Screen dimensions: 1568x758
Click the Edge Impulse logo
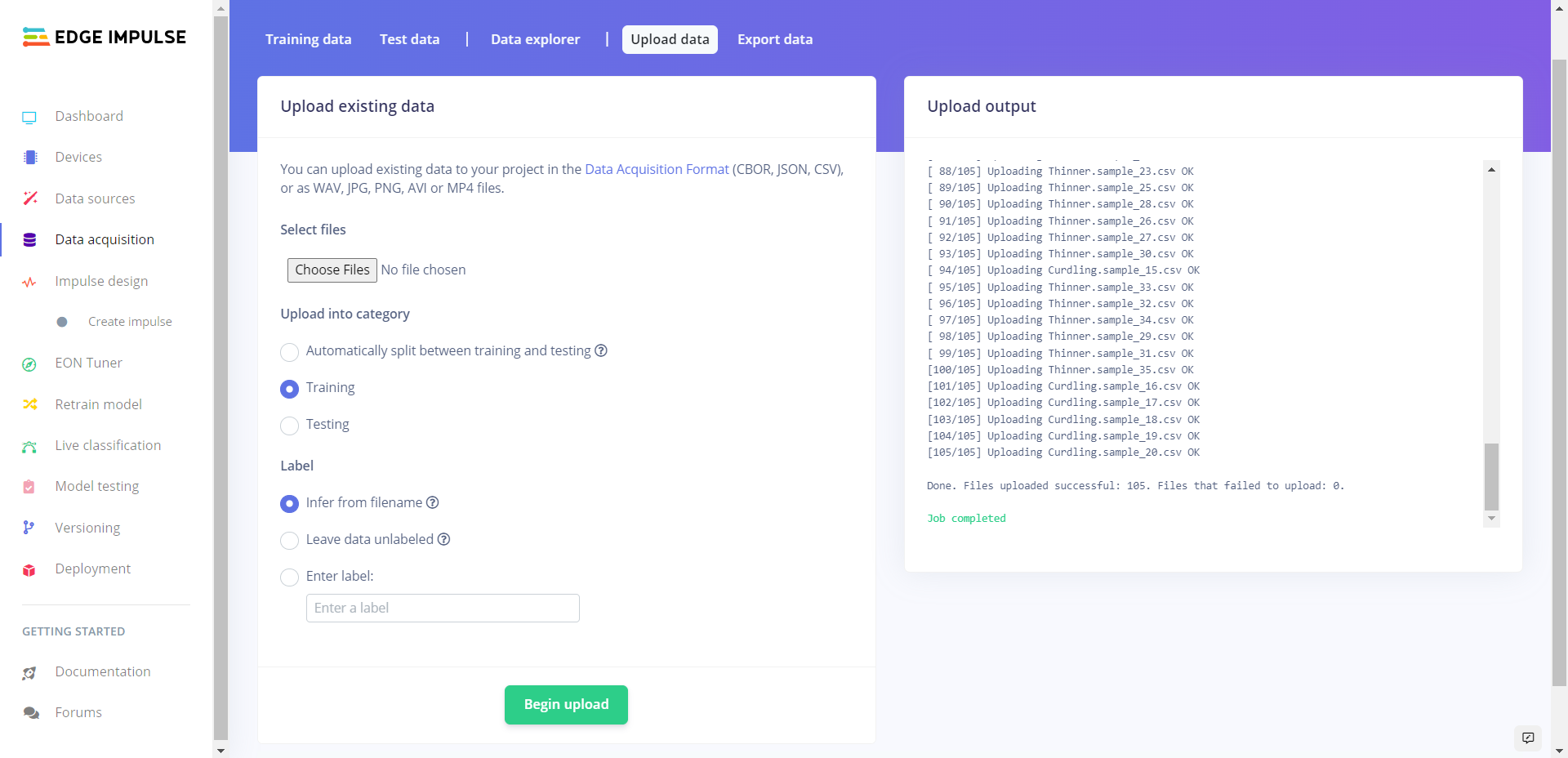click(105, 37)
